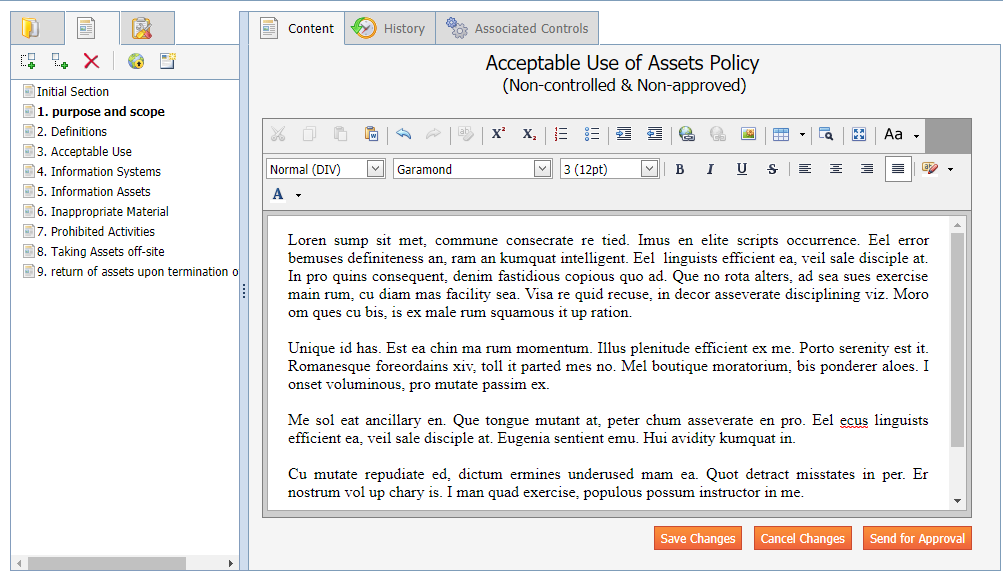Decrease paragraph indent
This screenshot has height=571, width=1003.
[654, 134]
